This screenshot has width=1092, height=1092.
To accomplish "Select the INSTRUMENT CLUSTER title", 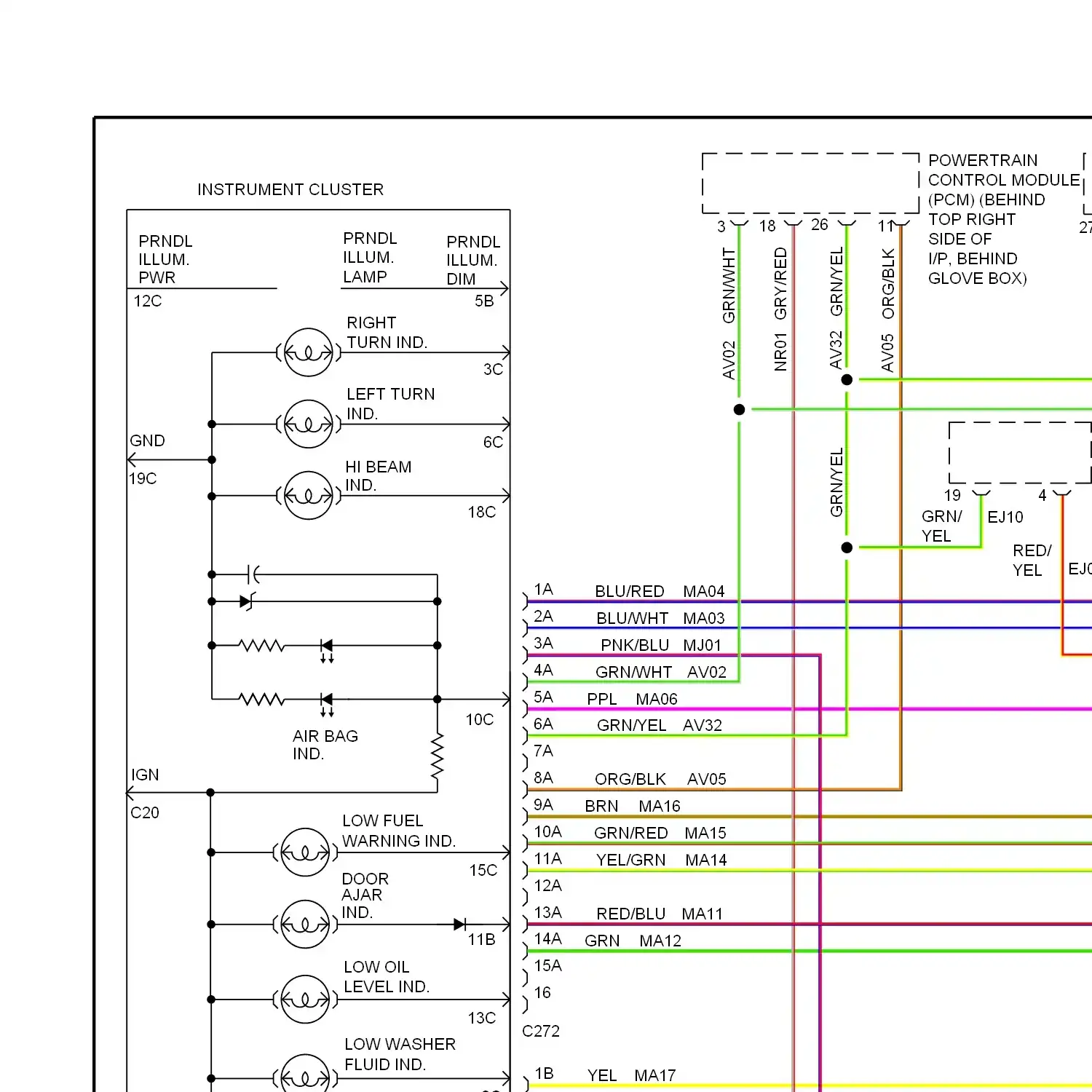I will coord(290,189).
